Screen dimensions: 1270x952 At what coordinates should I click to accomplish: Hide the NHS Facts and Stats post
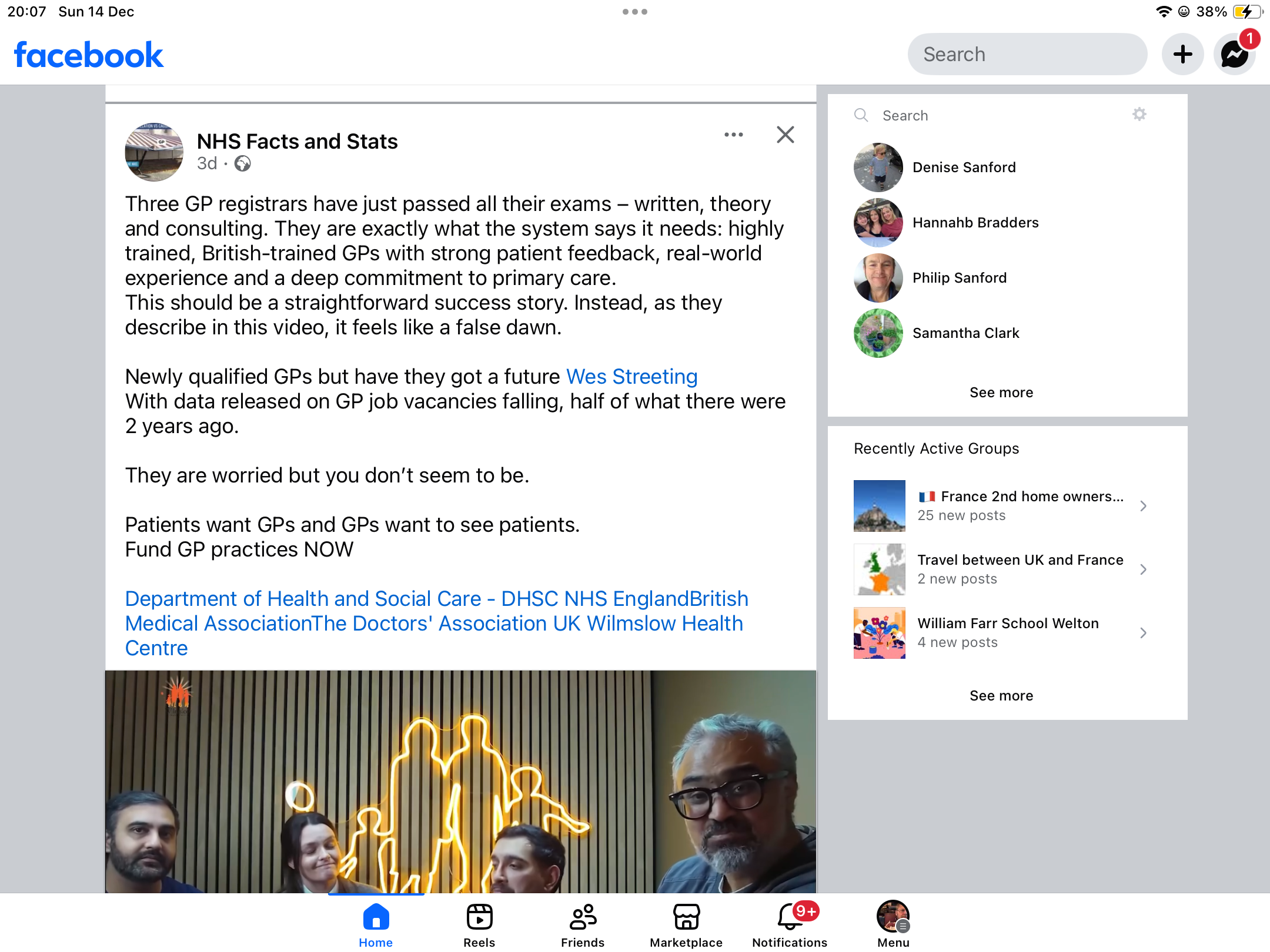[785, 135]
